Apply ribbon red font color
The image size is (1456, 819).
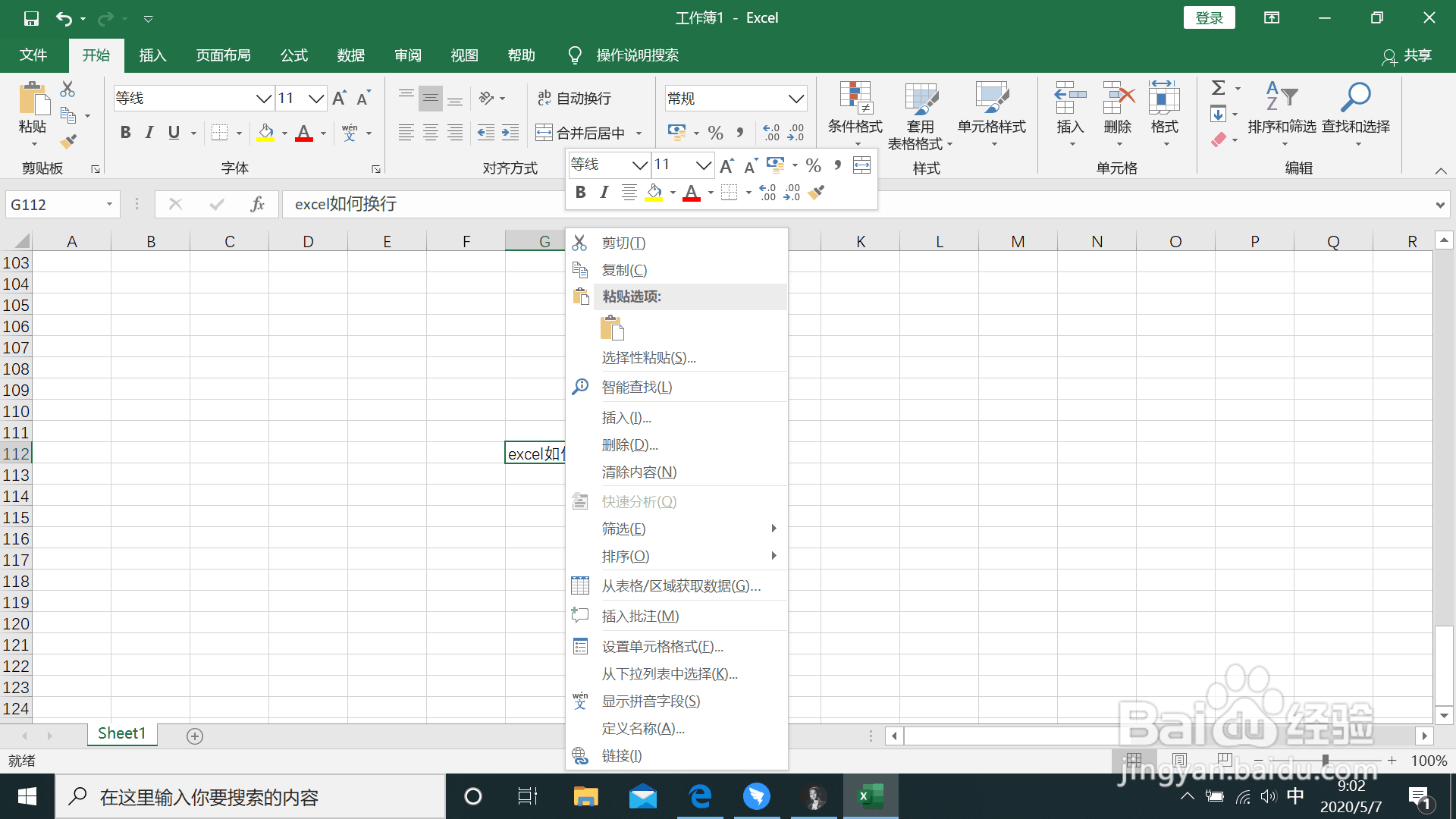pyautogui.click(x=304, y=133)
